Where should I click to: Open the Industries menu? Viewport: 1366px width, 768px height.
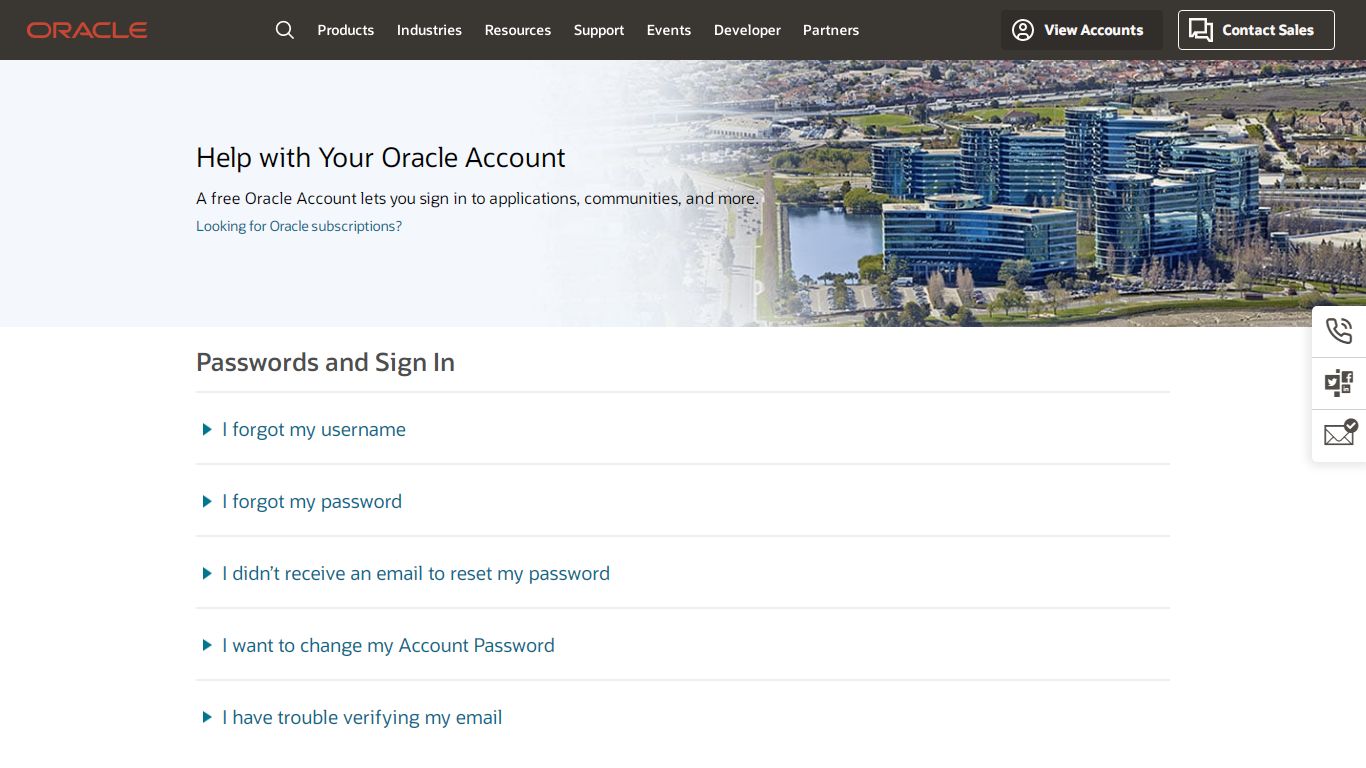(429, 30)
